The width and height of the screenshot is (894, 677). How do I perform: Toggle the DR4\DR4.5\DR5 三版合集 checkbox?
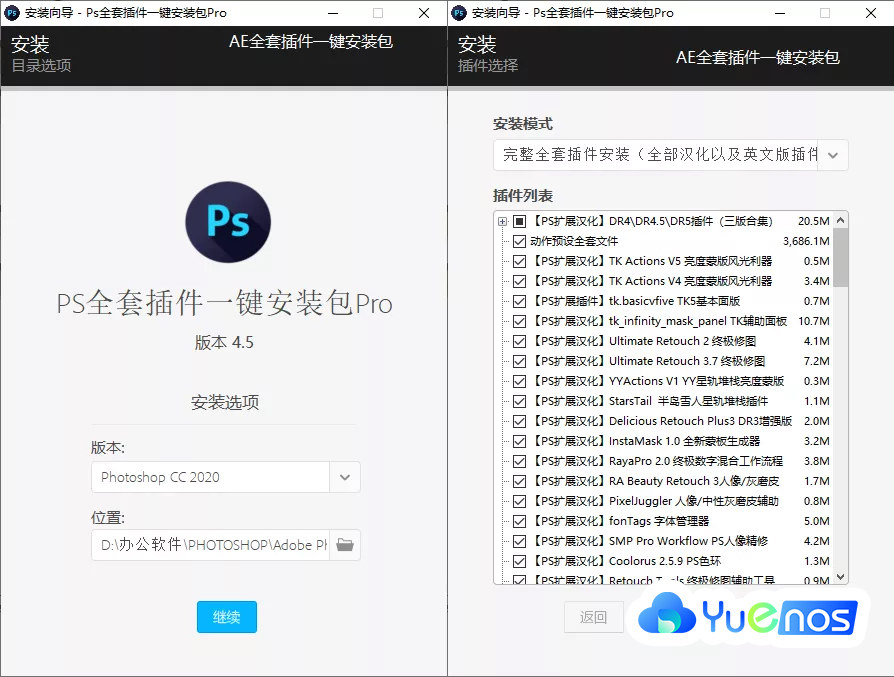click(x=520, y=221)
